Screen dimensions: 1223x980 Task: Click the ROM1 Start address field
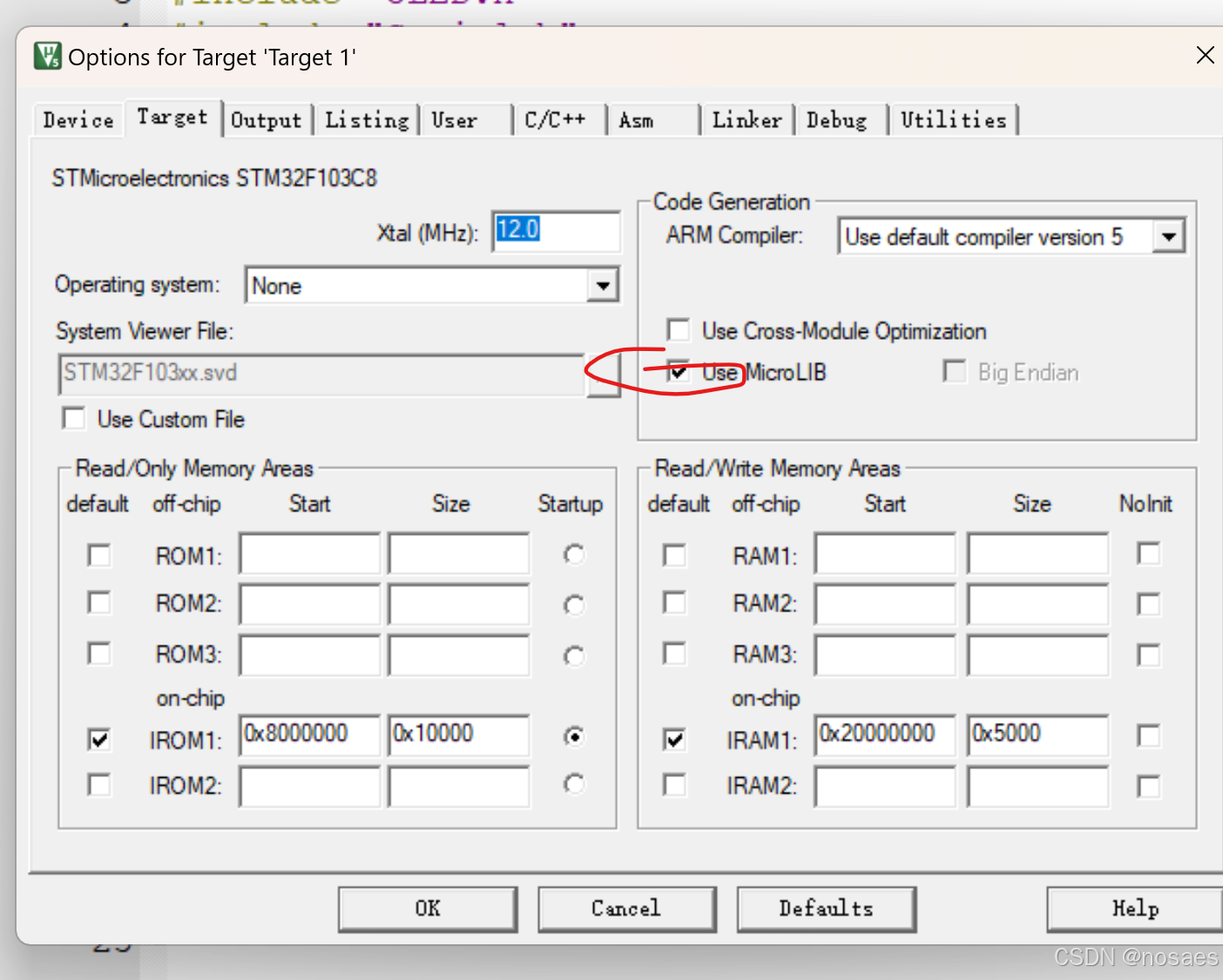tap(310, 553)
